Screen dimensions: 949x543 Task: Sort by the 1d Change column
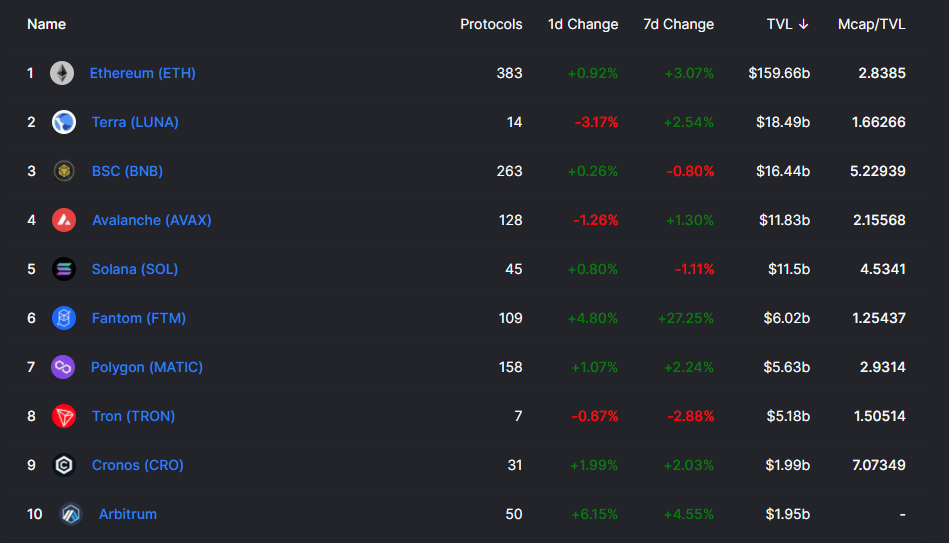pyautogui.click(x=583, y=24)
